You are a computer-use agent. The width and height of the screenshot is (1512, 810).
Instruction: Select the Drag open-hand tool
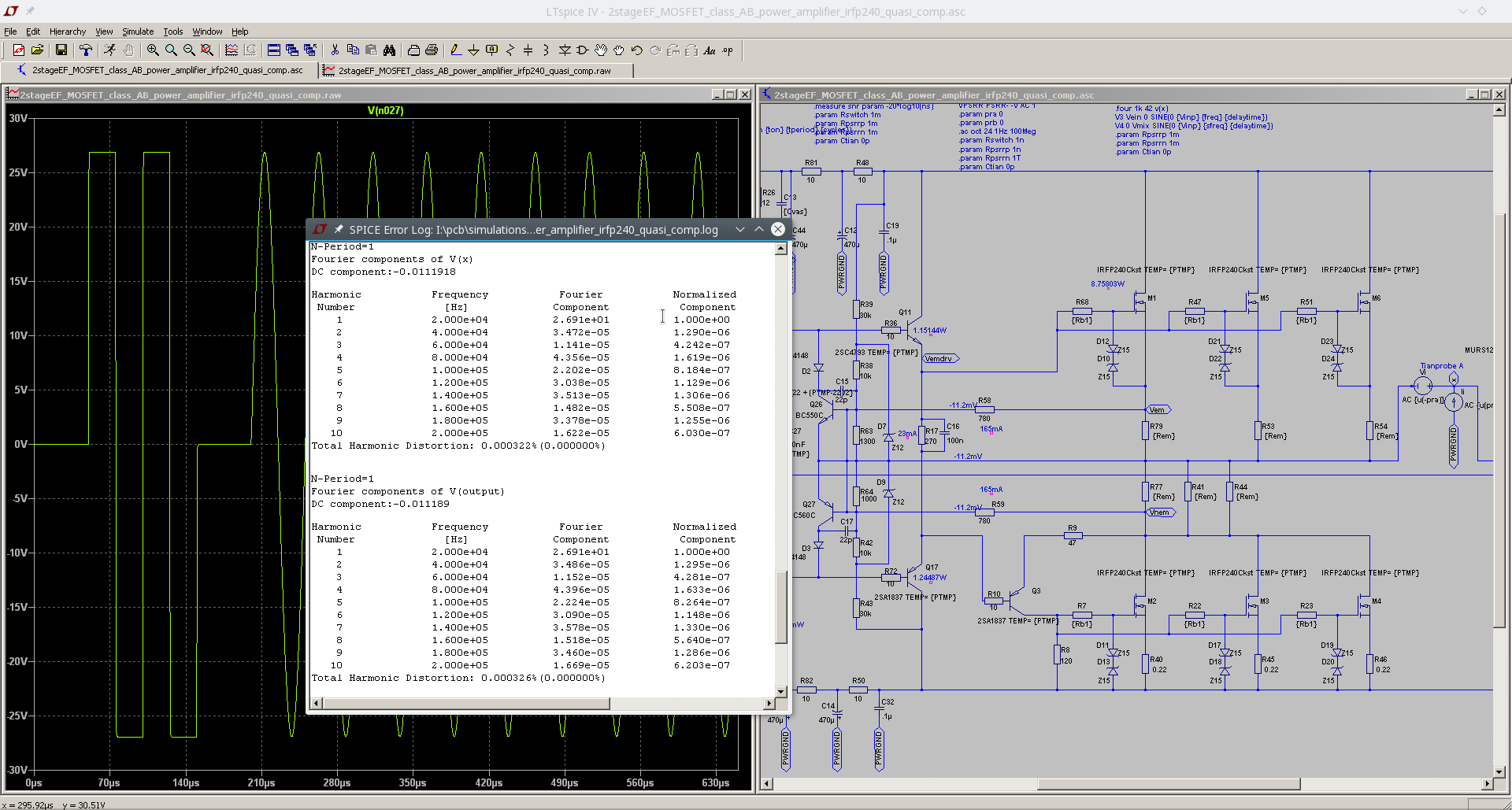619,50
